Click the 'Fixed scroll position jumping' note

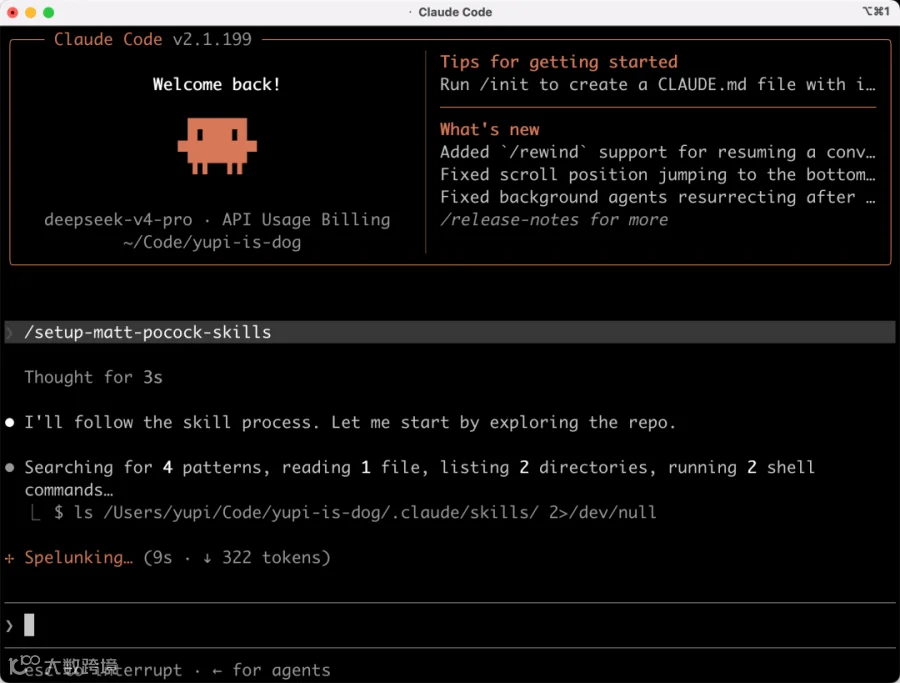[658, 174]
